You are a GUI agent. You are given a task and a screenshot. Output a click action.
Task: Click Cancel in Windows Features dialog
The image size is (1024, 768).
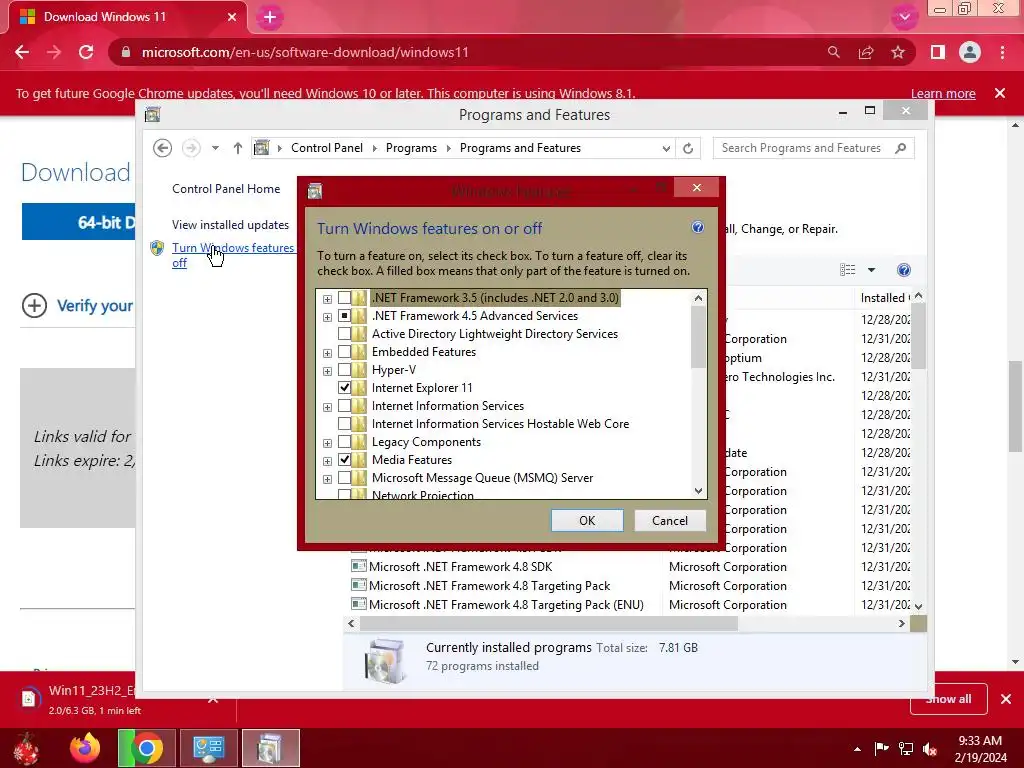tap(669, 520)
